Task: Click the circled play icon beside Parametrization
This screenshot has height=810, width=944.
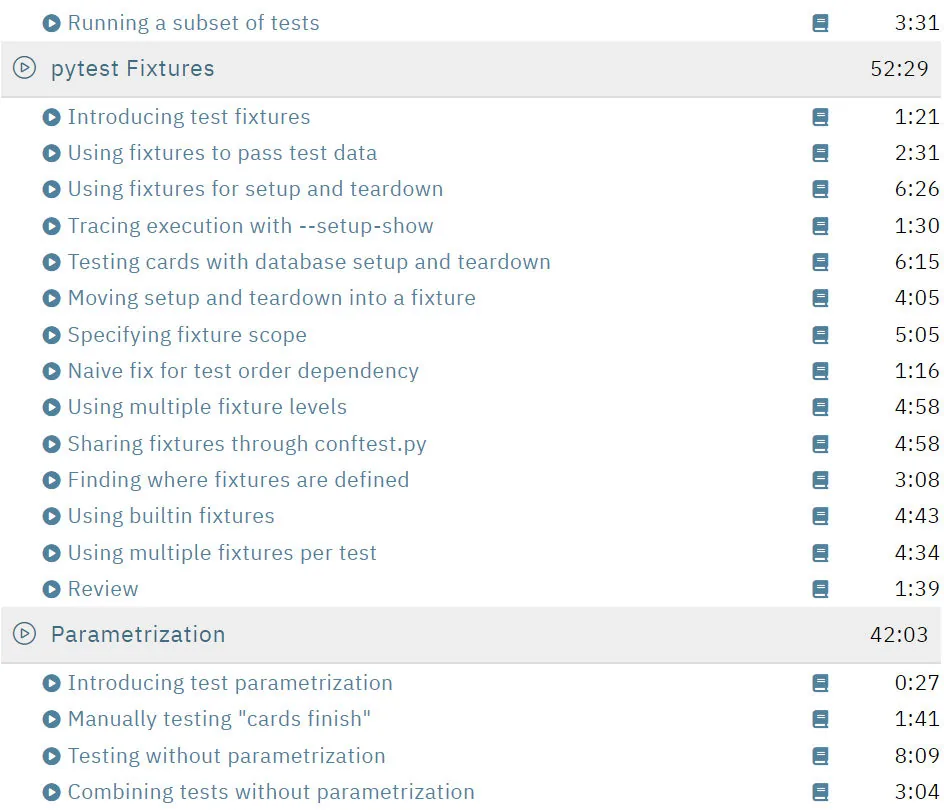Action: [x=25, y=634]
